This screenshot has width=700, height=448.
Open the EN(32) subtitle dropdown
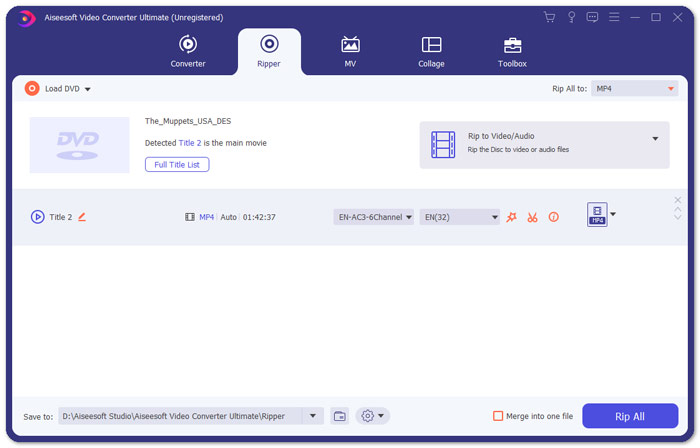point(459,217)
